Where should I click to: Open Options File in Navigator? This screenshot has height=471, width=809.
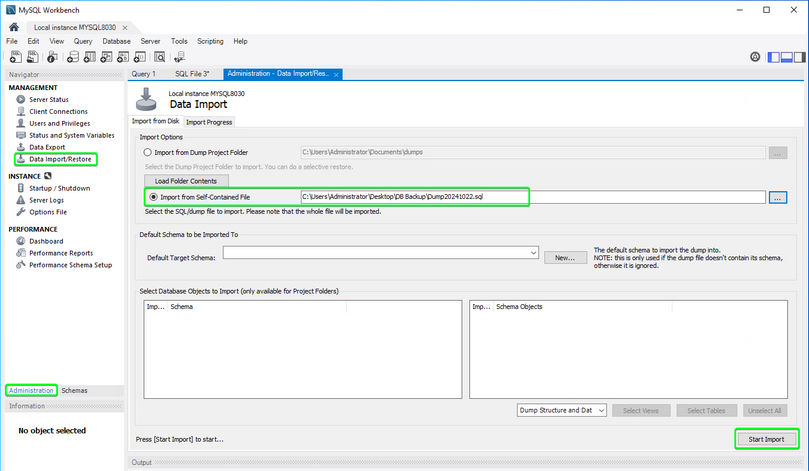48,212
